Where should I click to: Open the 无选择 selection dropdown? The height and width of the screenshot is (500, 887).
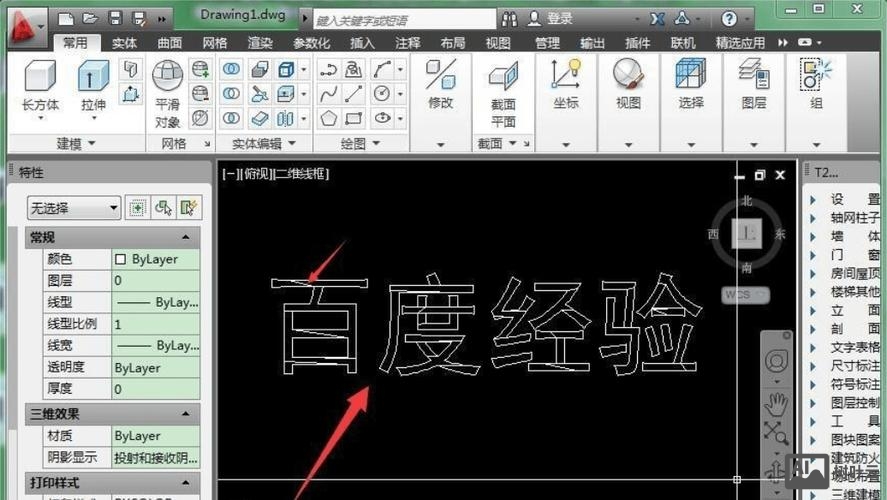(x=74, y=208)
